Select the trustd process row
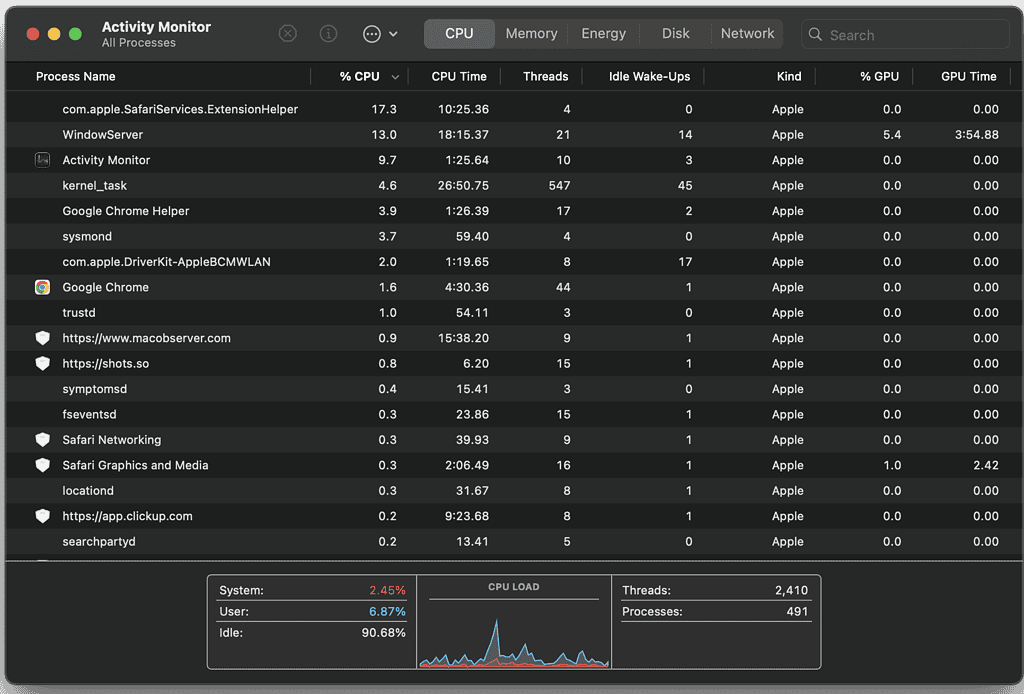Screen dimensions: 1024x694 [514, 313]
